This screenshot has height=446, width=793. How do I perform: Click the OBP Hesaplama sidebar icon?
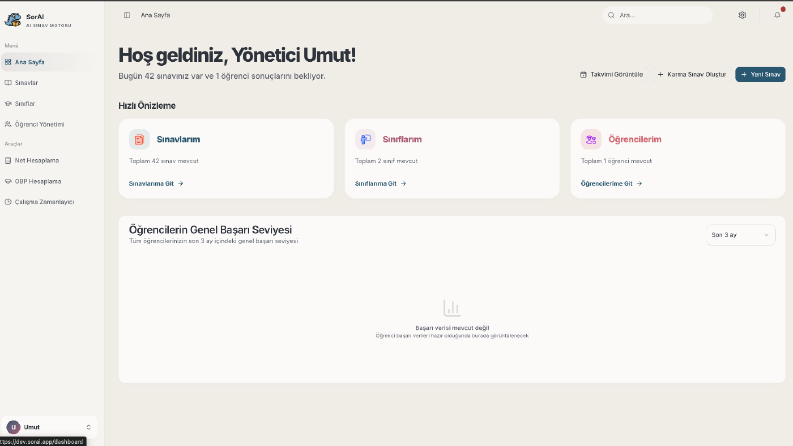coord(8,182)
